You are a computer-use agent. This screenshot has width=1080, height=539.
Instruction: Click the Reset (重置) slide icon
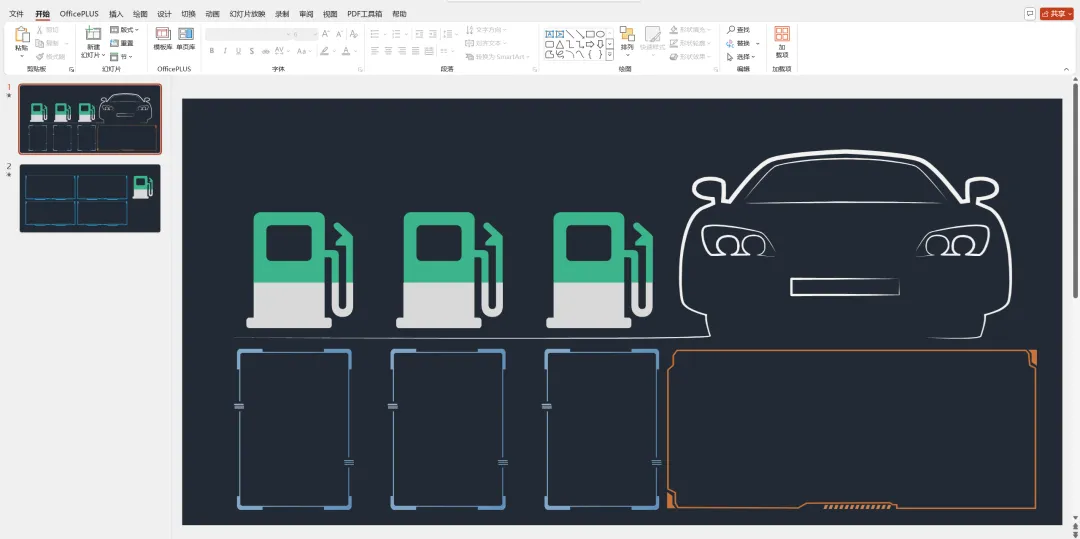click(x=122, y=43)
